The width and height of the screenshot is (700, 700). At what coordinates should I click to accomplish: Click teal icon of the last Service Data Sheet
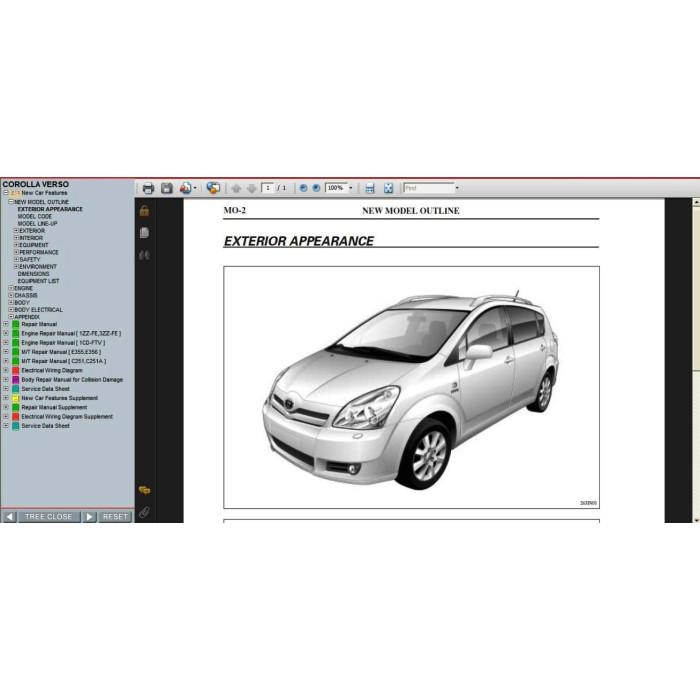(16, 426)
